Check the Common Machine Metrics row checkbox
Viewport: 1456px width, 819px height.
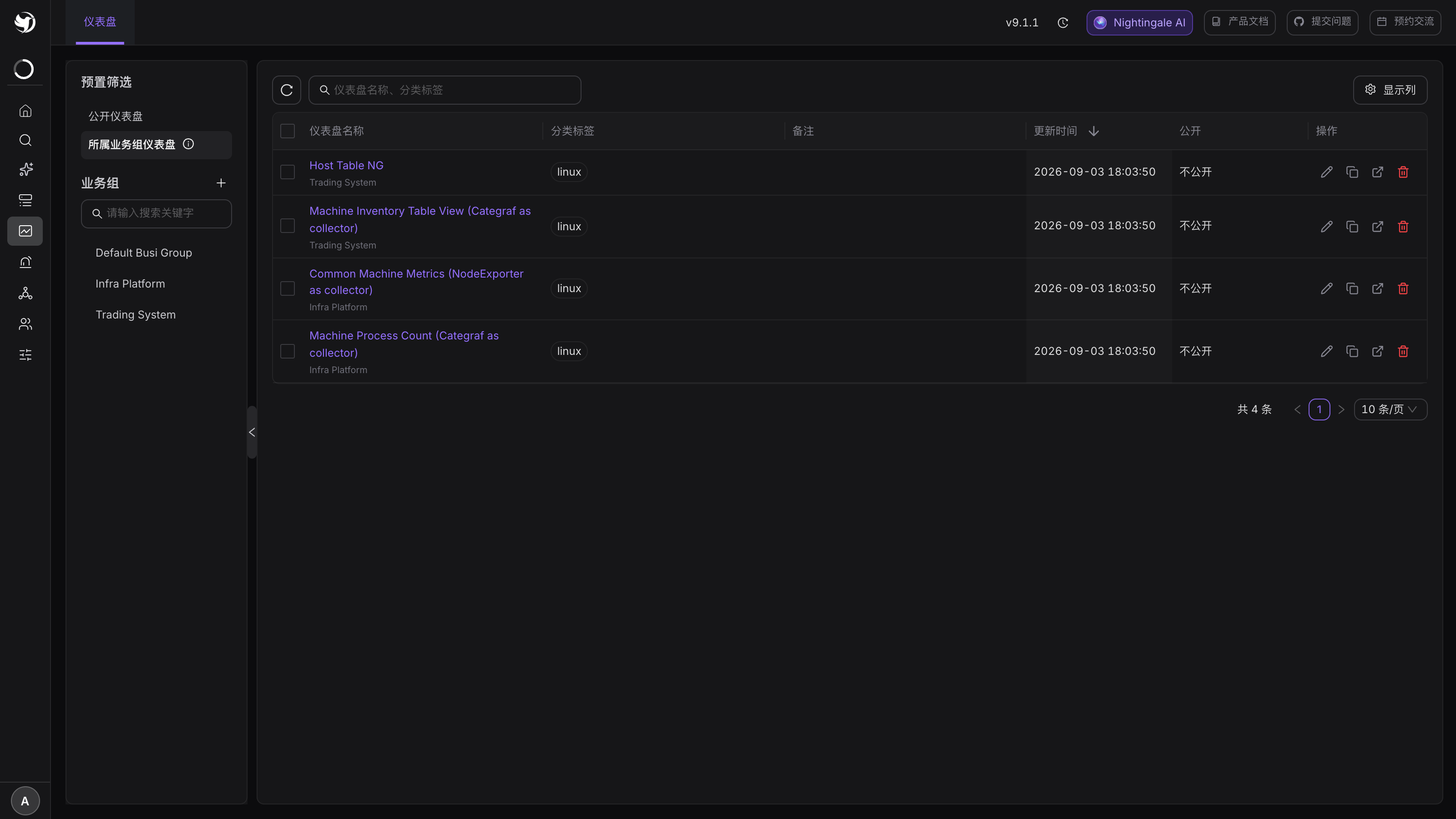[x=287, y=288]
